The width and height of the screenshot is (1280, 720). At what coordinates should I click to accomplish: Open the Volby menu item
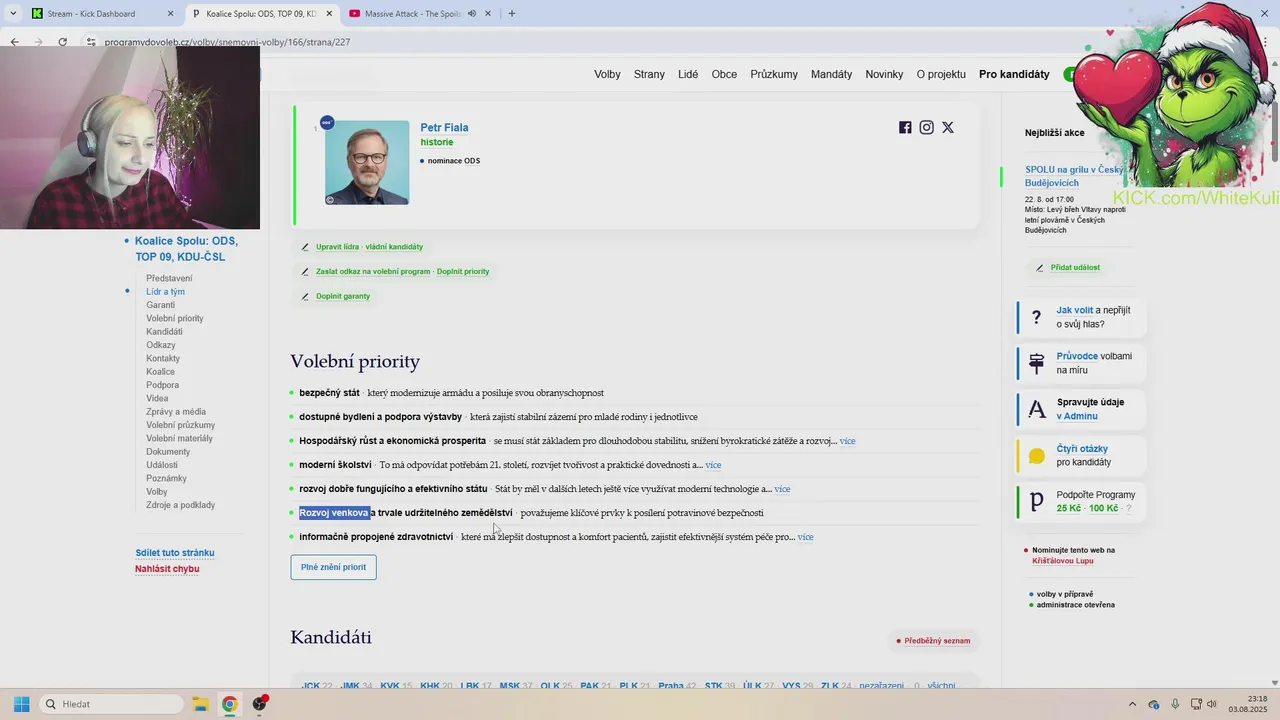click(607, 74)
